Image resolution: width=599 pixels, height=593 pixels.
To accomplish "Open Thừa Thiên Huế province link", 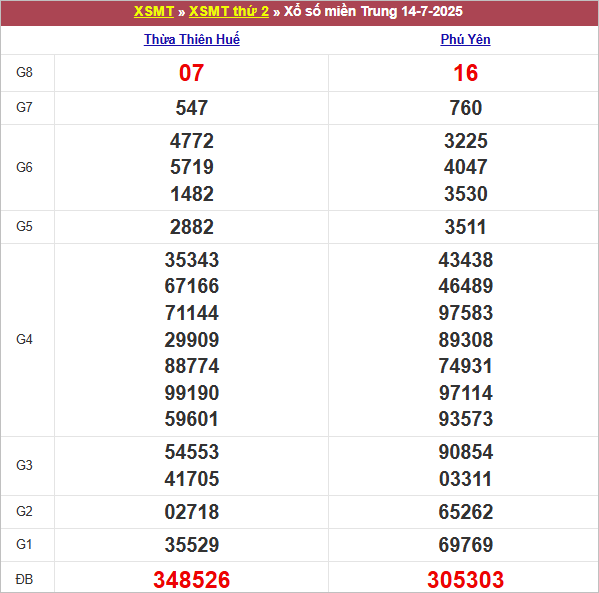I will (192, 39).
